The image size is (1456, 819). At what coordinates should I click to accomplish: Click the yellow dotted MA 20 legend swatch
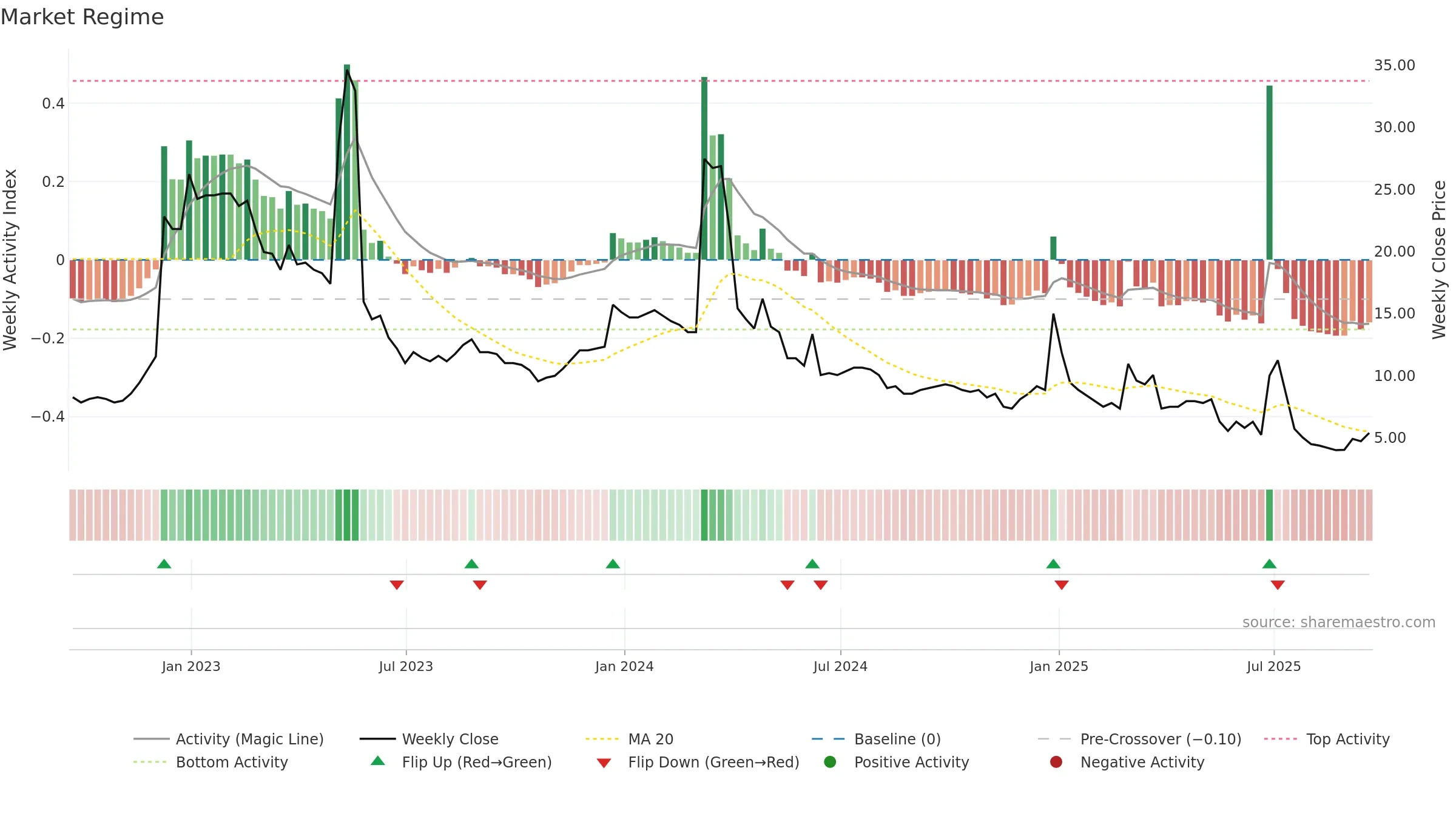pyautogui.click(x=602, y=739)
